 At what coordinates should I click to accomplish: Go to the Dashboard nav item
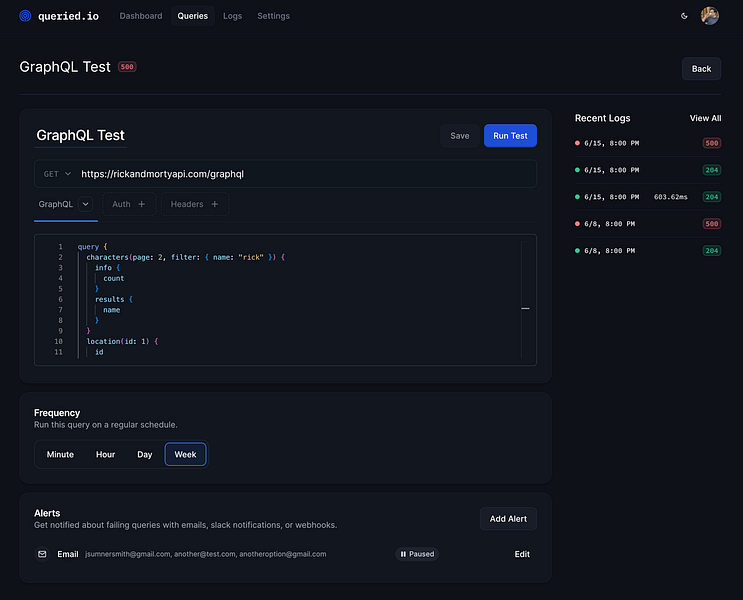point(141,16)
